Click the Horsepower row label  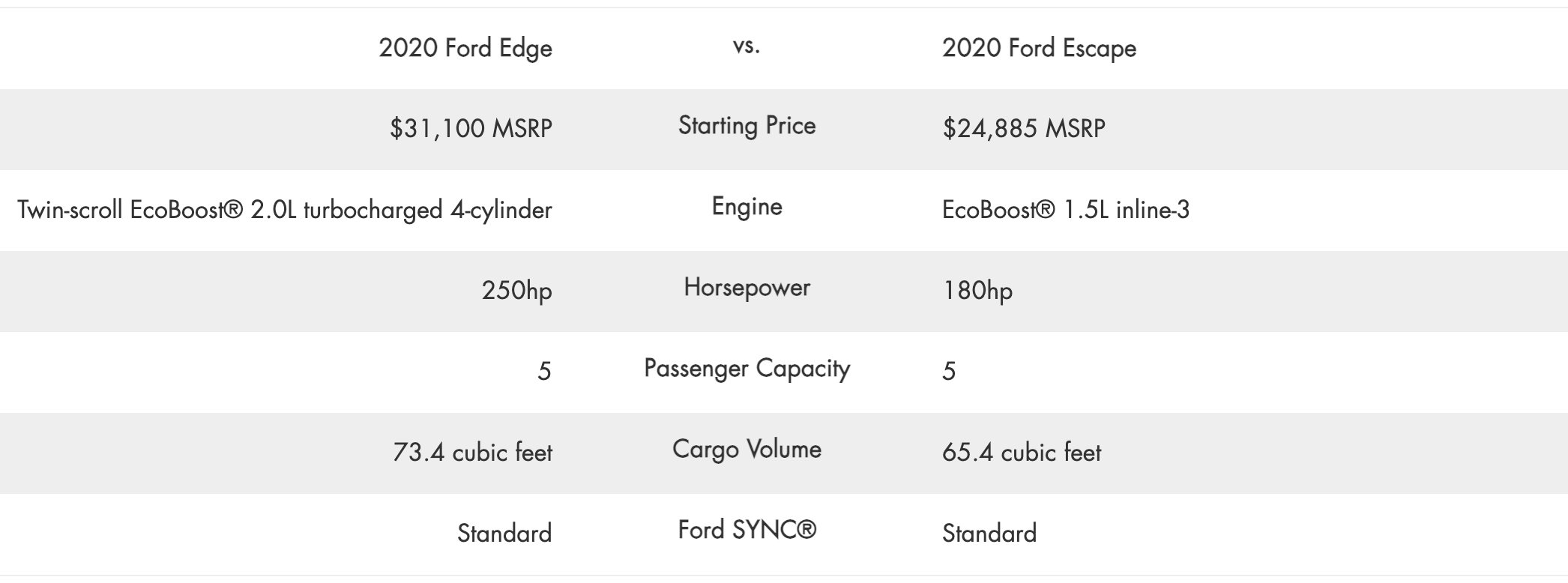[x=747, y=287]
